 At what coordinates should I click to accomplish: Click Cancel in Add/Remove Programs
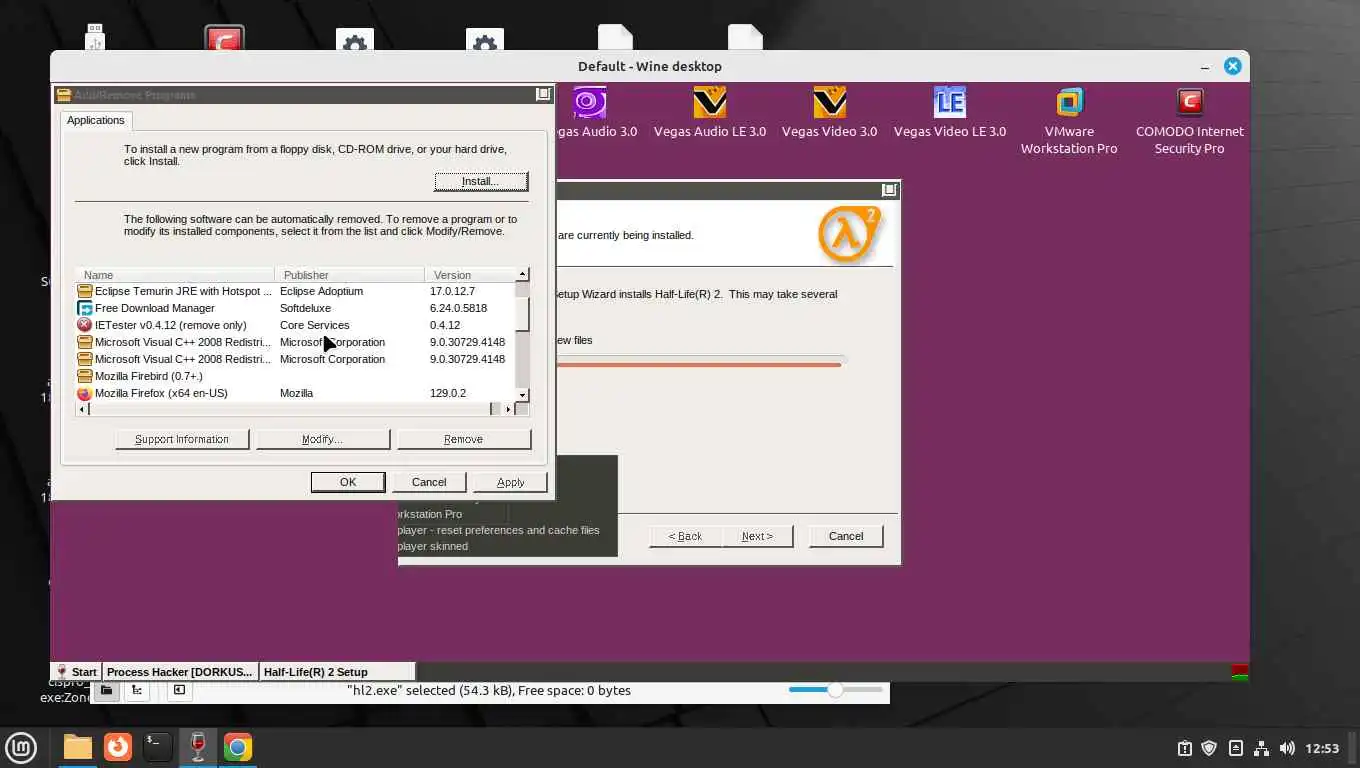pos(429,482)
